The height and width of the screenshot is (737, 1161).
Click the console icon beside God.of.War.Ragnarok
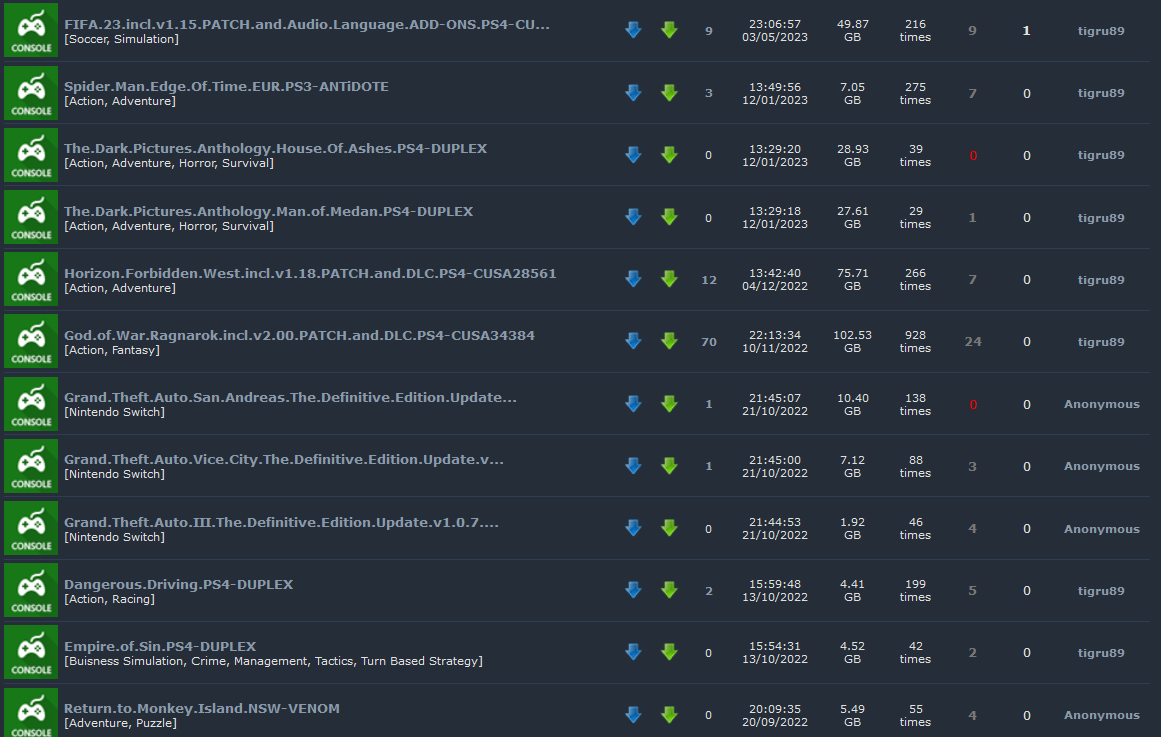click(x=31, y=341)
